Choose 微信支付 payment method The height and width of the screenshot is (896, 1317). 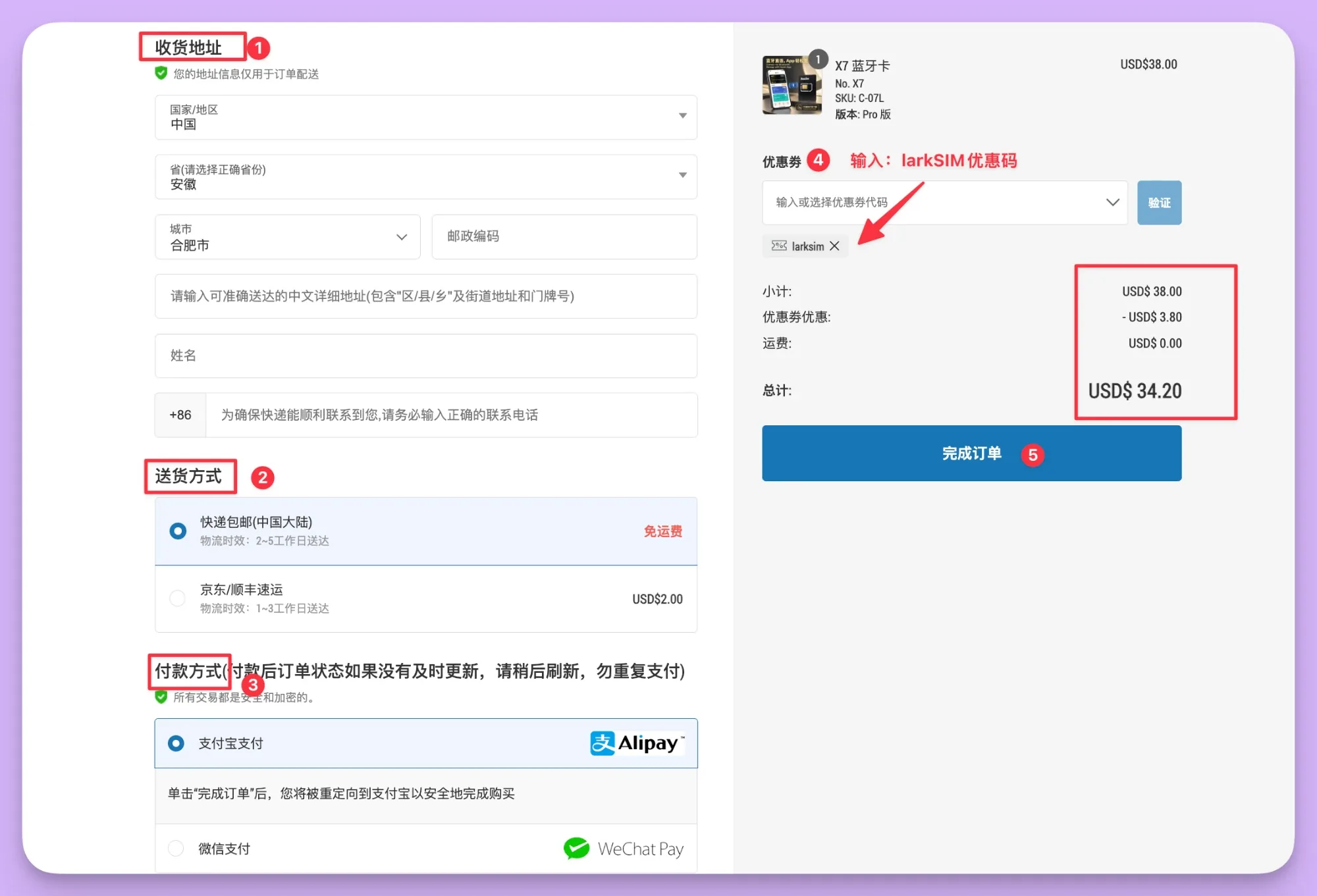point(426,849)
